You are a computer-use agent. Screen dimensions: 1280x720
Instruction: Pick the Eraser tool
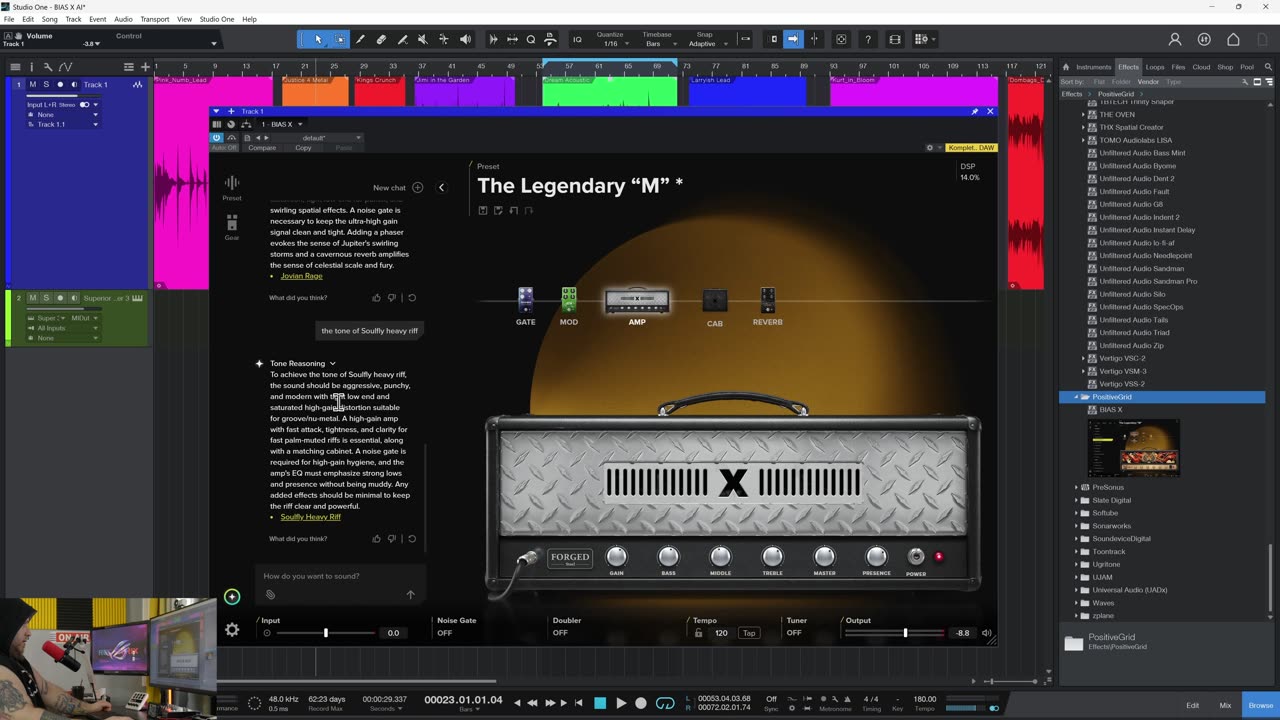pos(381,39)
